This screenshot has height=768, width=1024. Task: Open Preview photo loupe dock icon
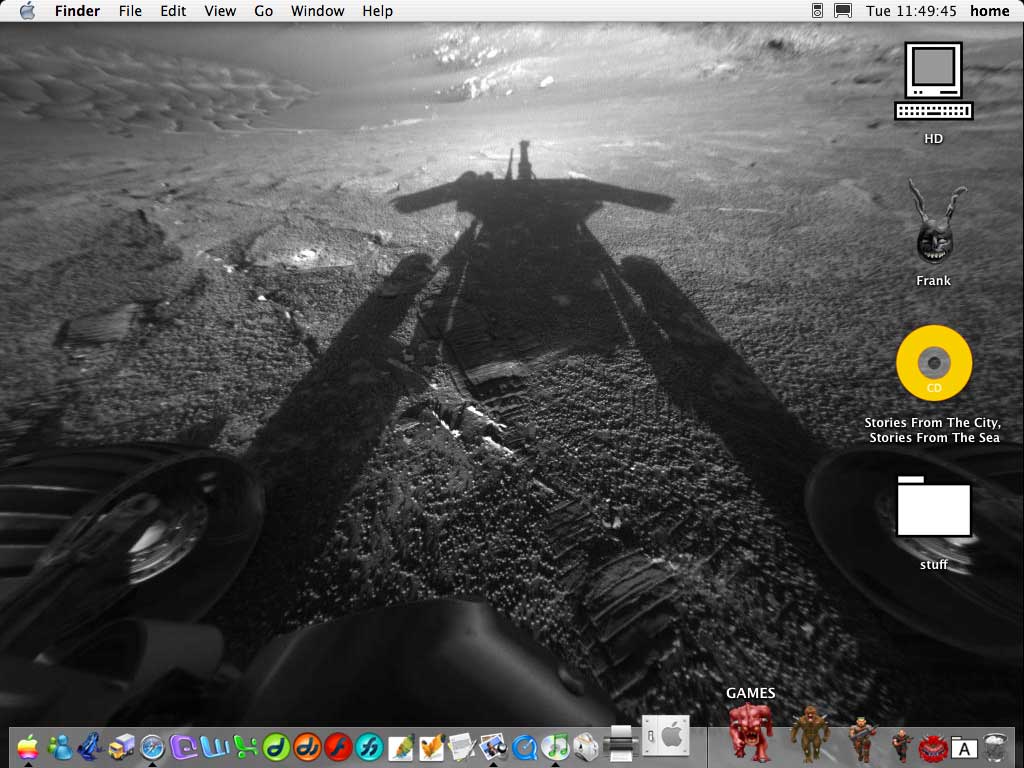click(x=493, y=747)
